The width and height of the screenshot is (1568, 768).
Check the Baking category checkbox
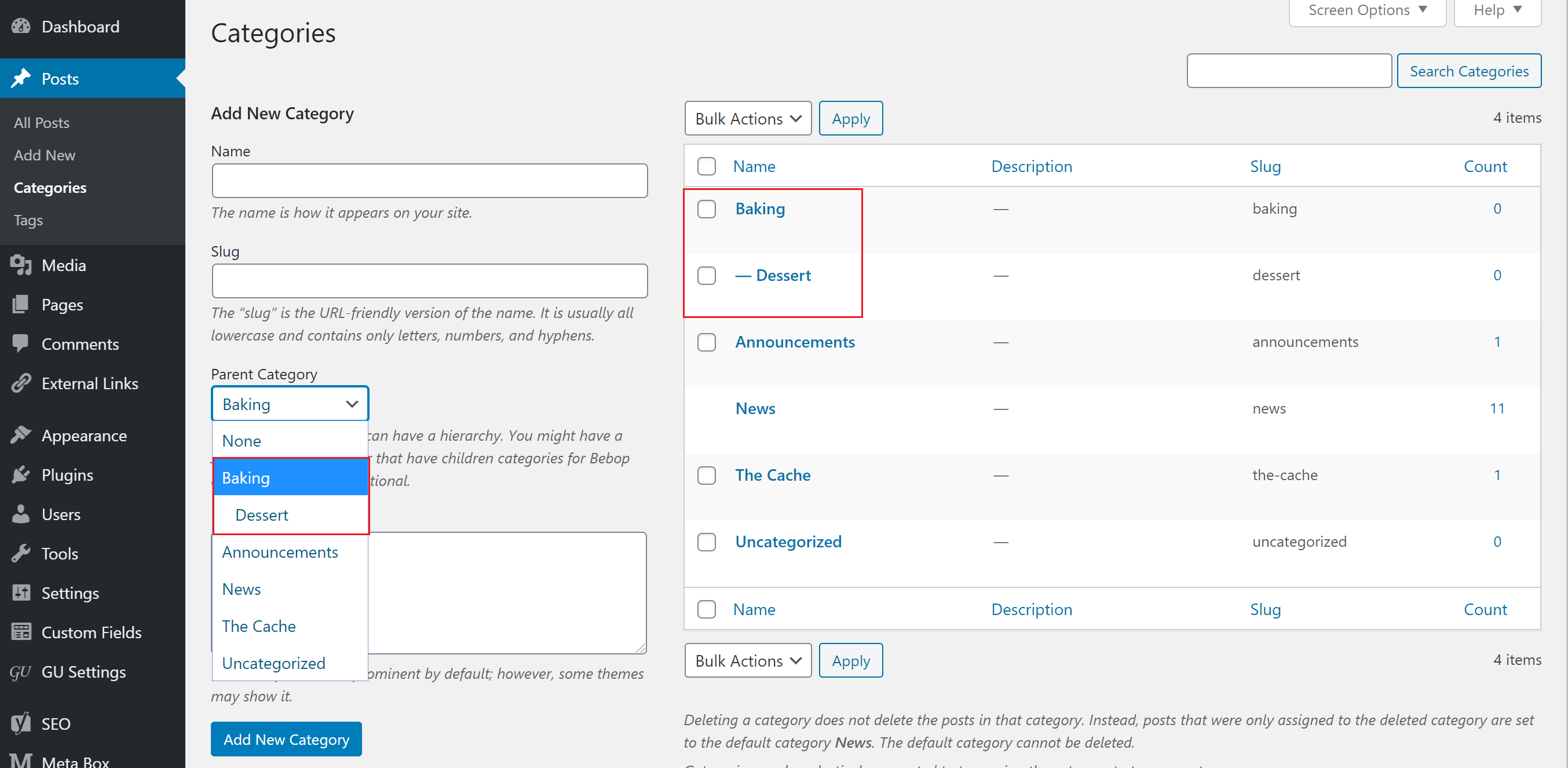706,209
